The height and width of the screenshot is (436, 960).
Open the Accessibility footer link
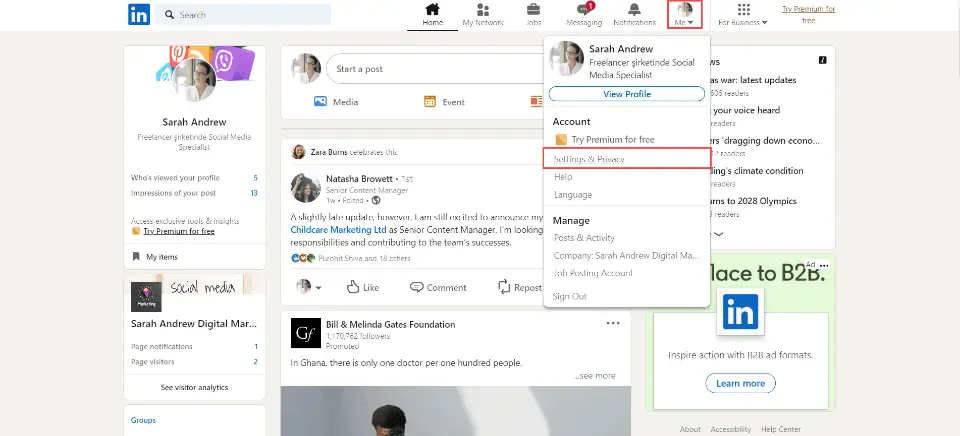pos(730,429)
